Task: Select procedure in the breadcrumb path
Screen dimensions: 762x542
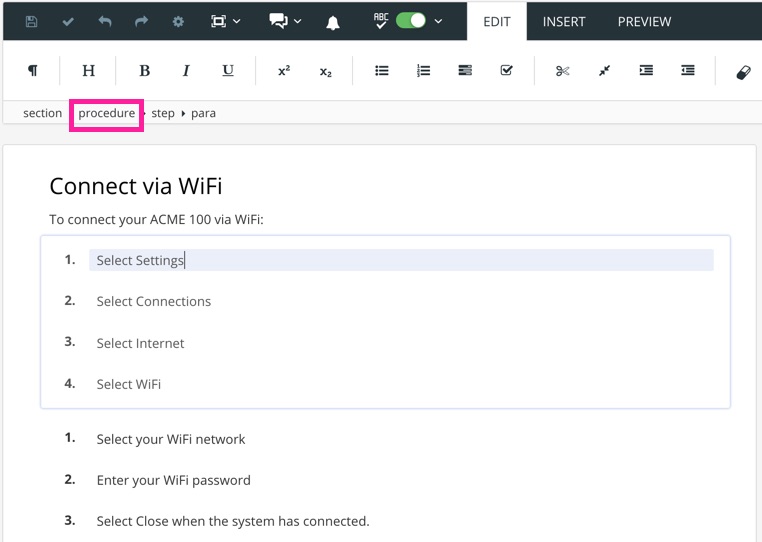Action: pyautogui.click(x=106, y=113)
